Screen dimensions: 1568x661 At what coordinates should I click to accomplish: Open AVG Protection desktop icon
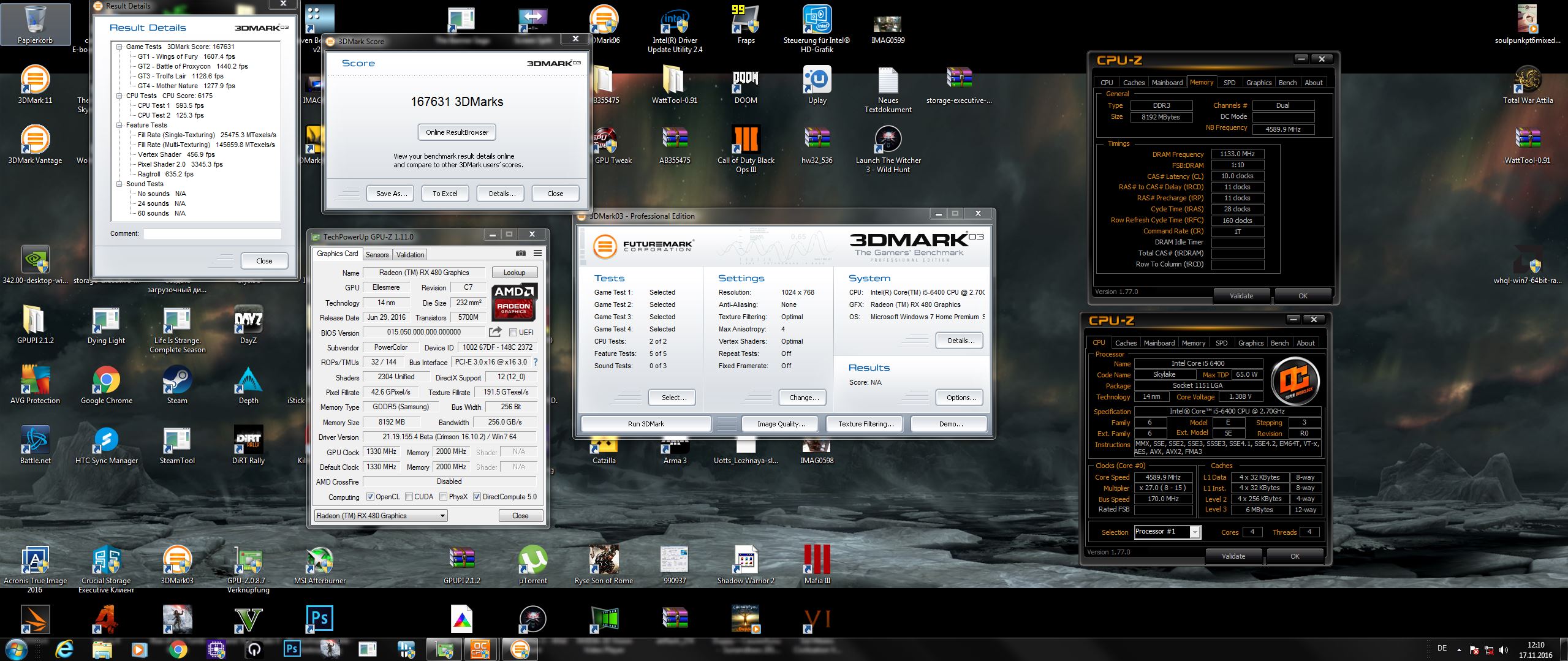[35, 385]
